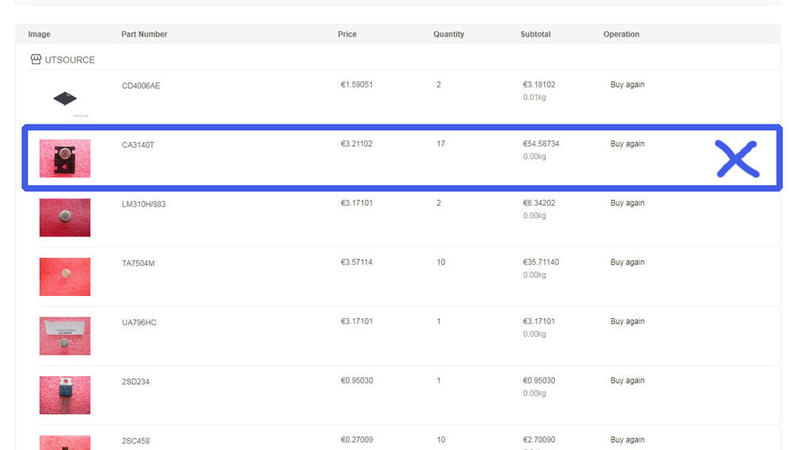Viewport: 800px width, 450px height.
Task: Click the Price column header
Action: click(347, 34)
